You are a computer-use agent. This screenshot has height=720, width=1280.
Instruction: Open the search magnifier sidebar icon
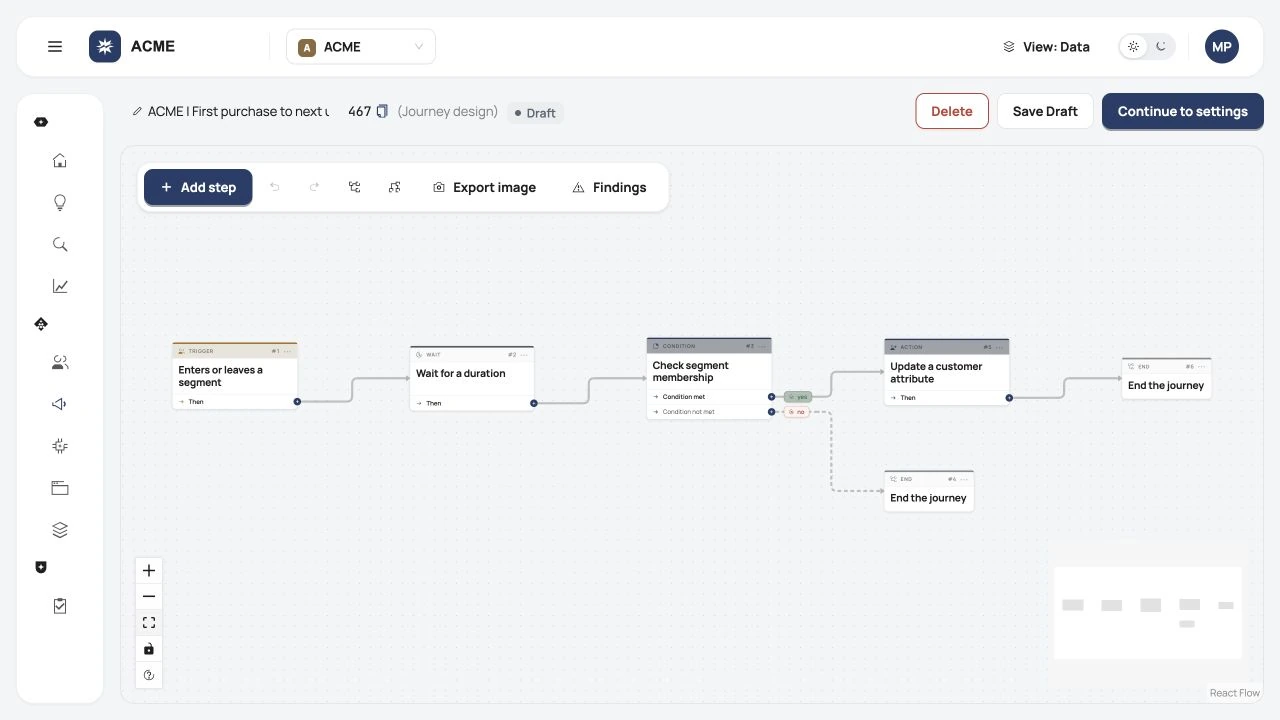pos(60,245)
